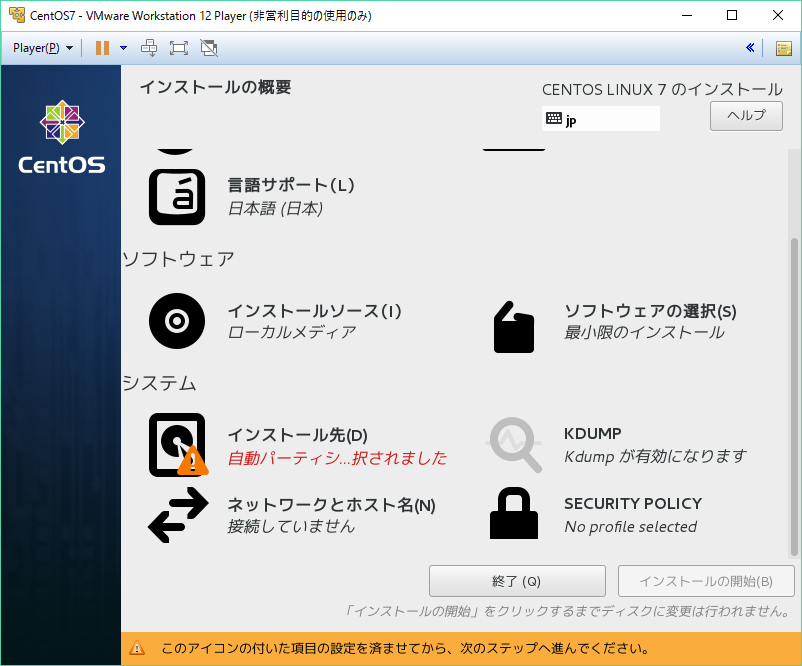
Task: Click the KDUMP magnifier icon
Action: tap(515, 445)
